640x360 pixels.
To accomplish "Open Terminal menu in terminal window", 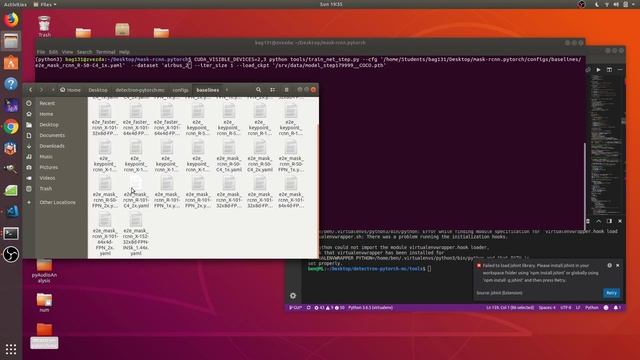I will [x=106, y=52].
